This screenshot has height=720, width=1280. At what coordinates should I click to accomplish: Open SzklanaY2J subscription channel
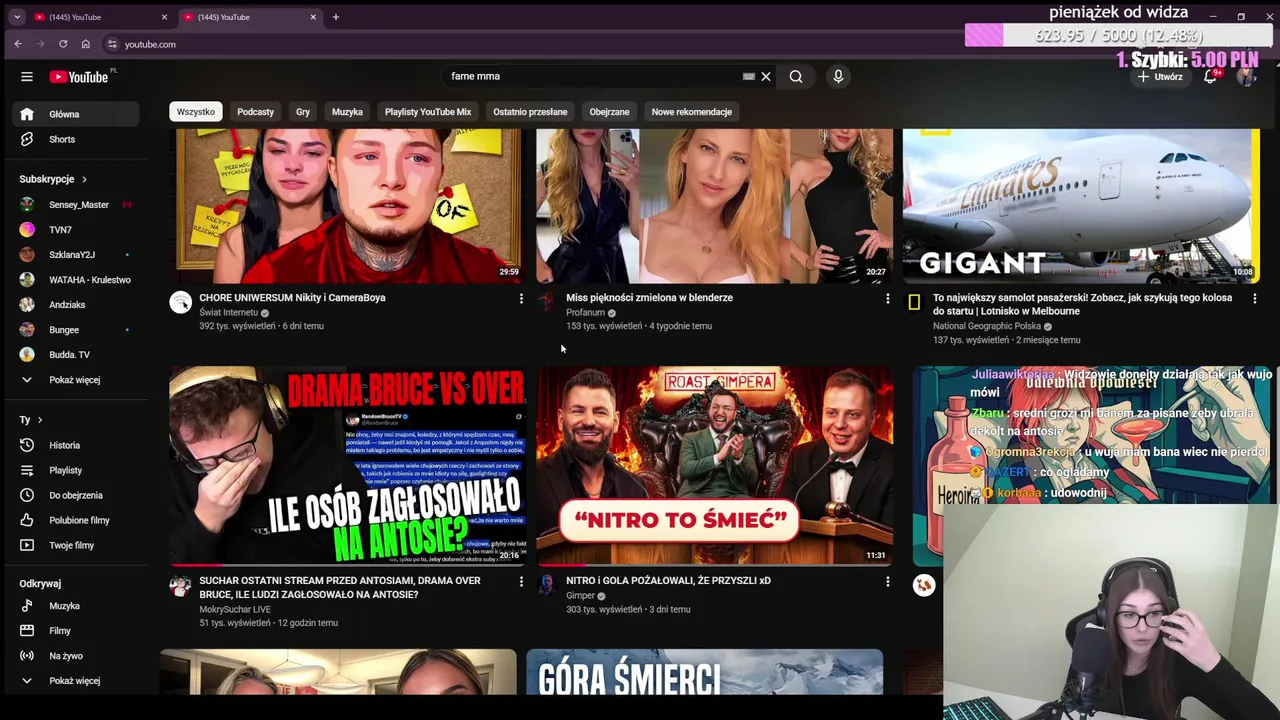point(75,255)
